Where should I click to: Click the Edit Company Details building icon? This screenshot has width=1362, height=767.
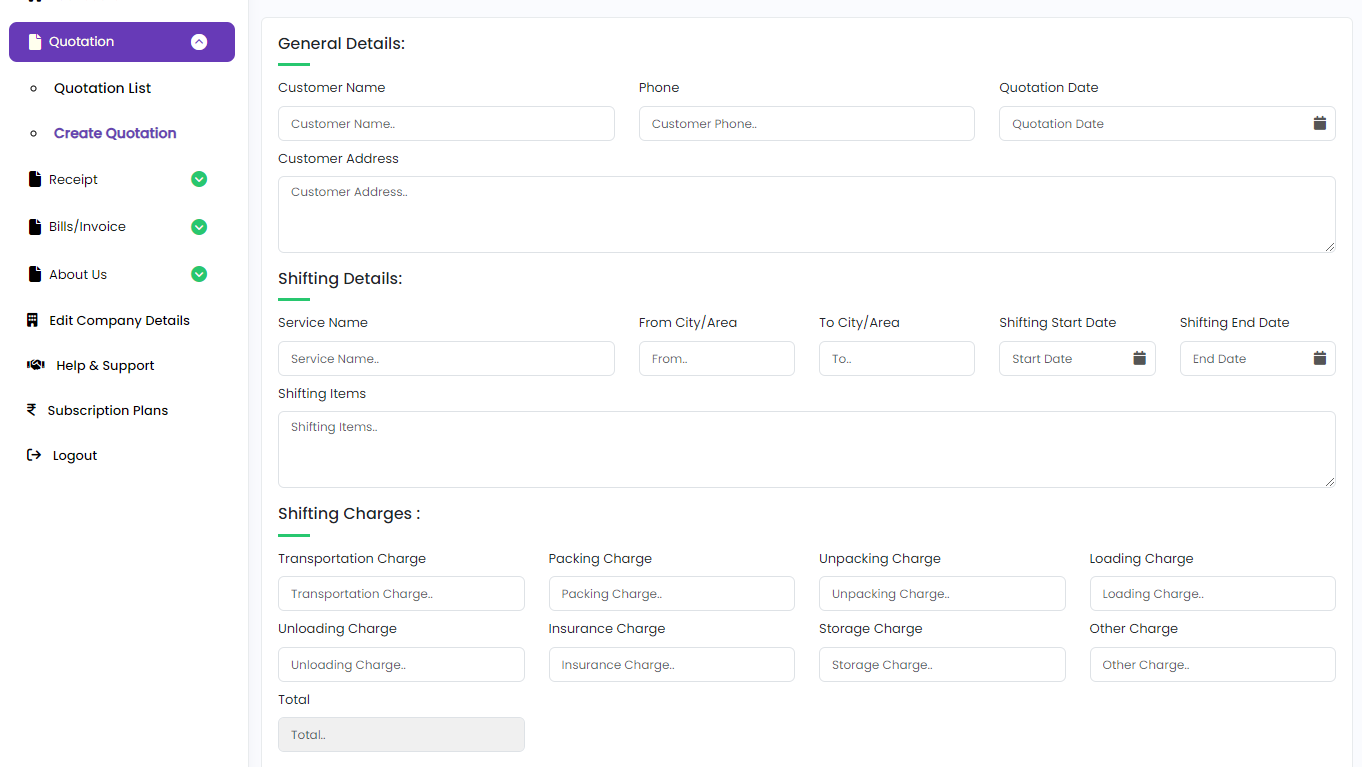click(32, 320)
